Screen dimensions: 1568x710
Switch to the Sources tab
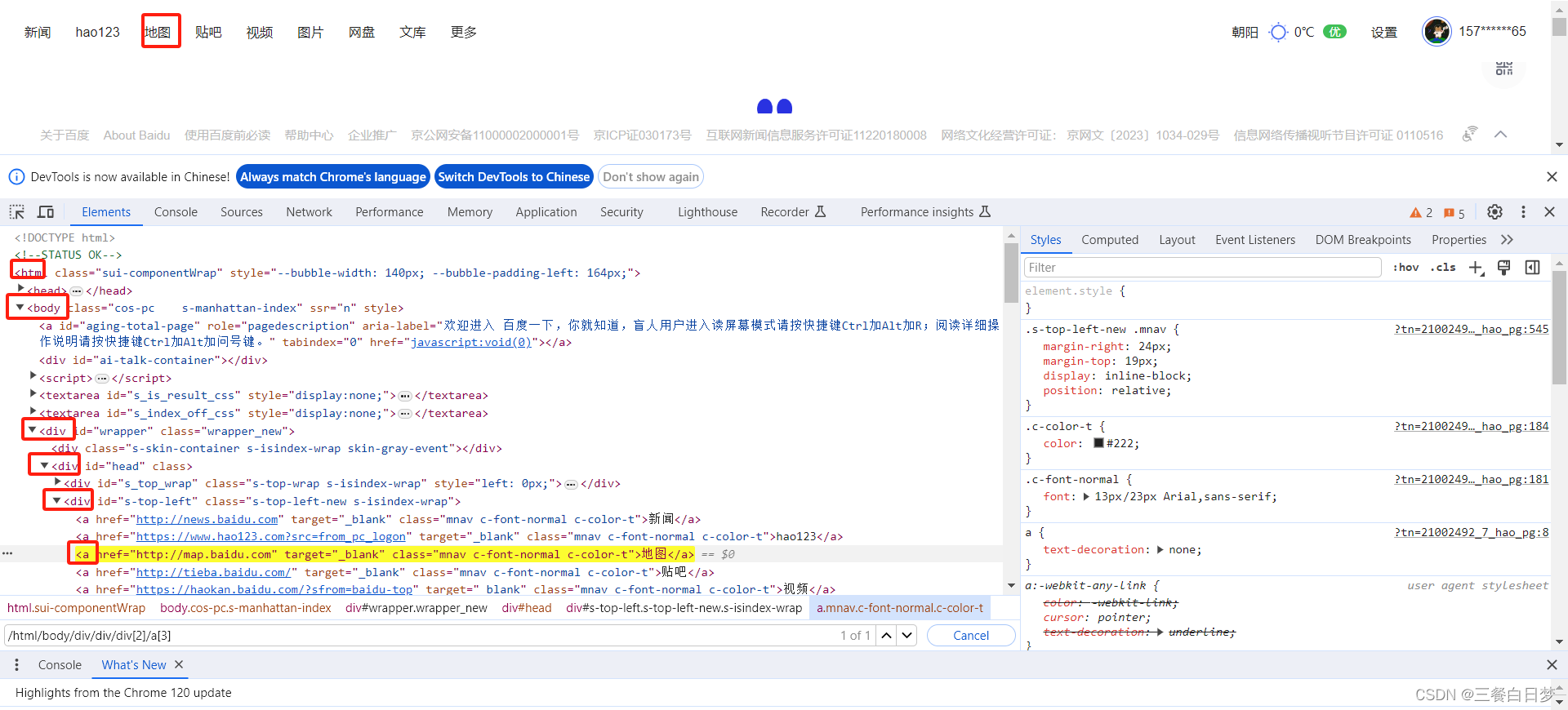coord(242,212)
